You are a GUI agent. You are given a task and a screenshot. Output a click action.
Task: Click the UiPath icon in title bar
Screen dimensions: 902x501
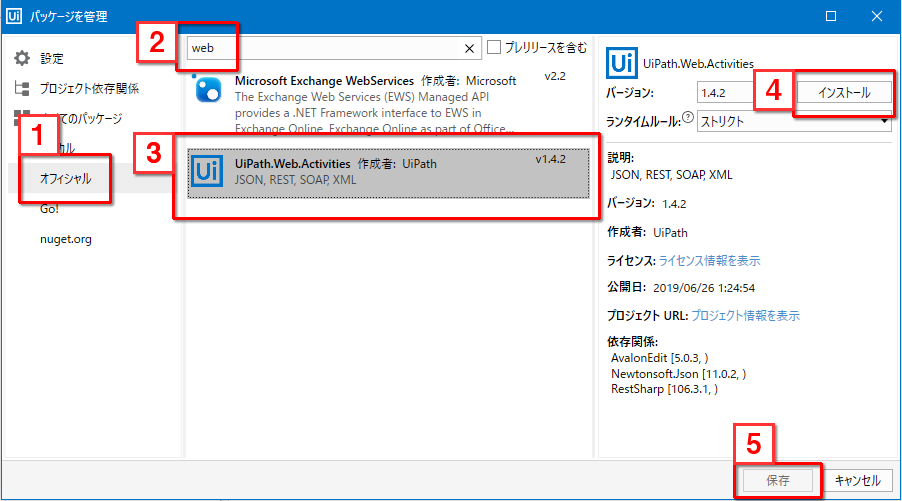pos(14,16)
